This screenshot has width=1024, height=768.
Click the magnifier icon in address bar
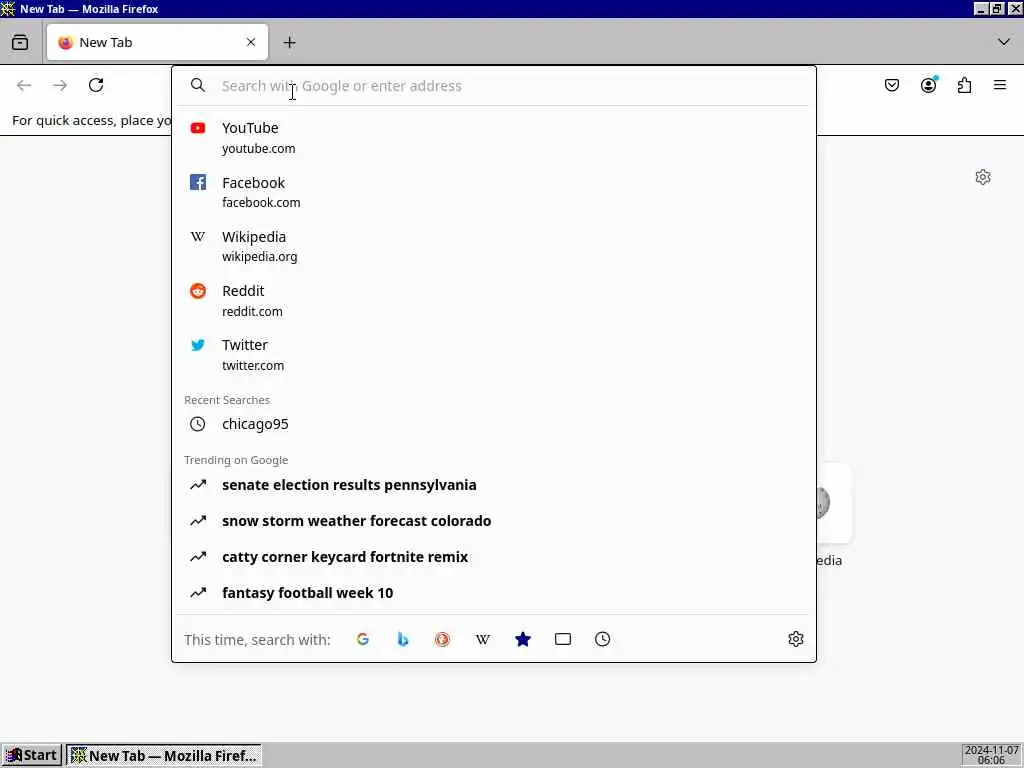[198, 86]
